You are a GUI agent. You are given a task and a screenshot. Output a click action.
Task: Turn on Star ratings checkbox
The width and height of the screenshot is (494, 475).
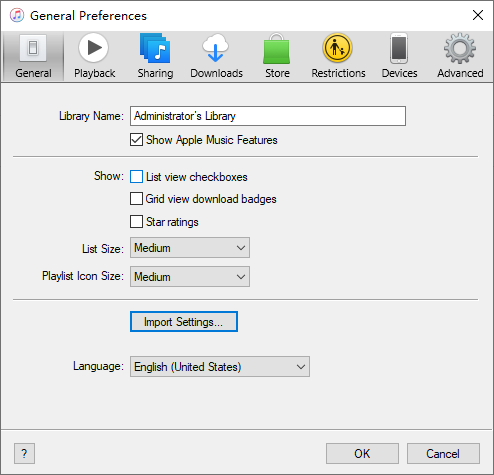(136, 222)
